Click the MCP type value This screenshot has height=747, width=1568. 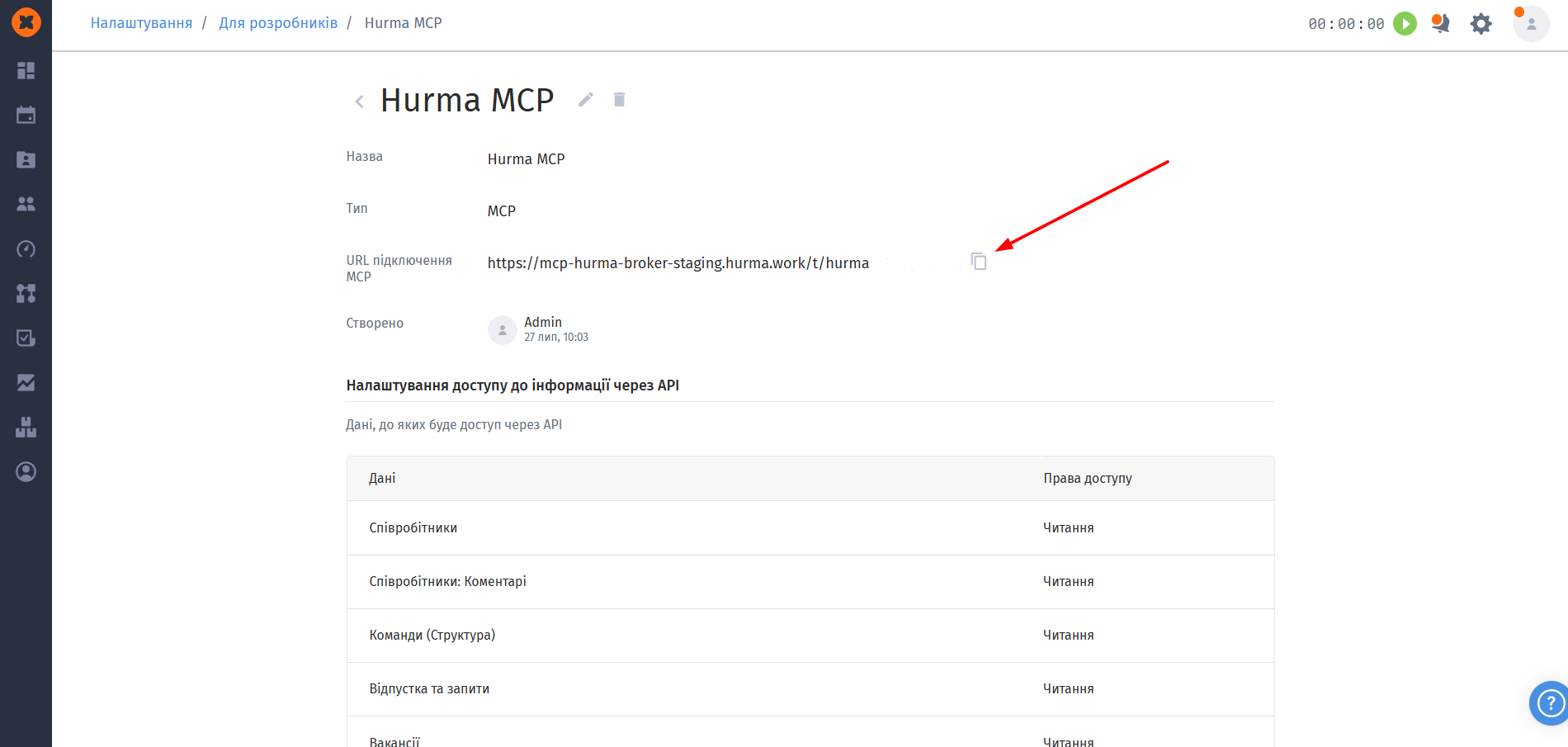pos(502,211)
